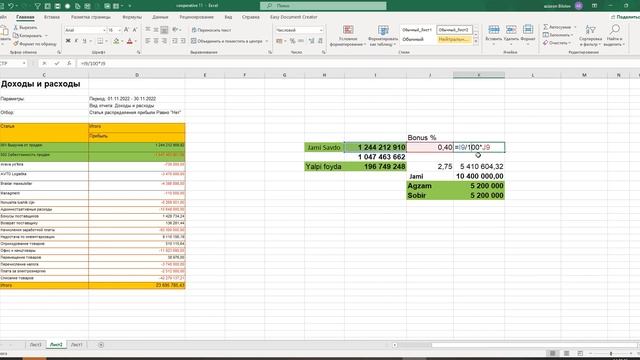Click the decrease indent icon
The height and width of the screenshot is (360, 640).
click(x=175, y=41)
